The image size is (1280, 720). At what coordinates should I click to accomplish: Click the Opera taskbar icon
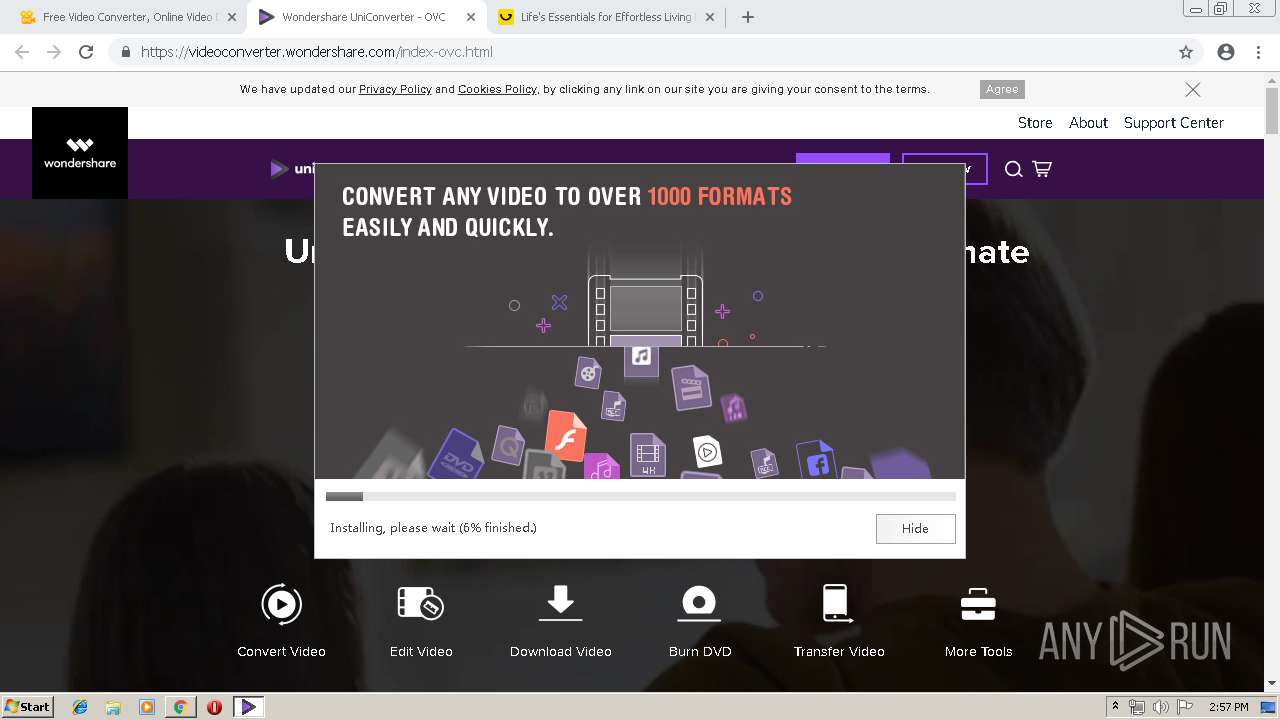214,707
